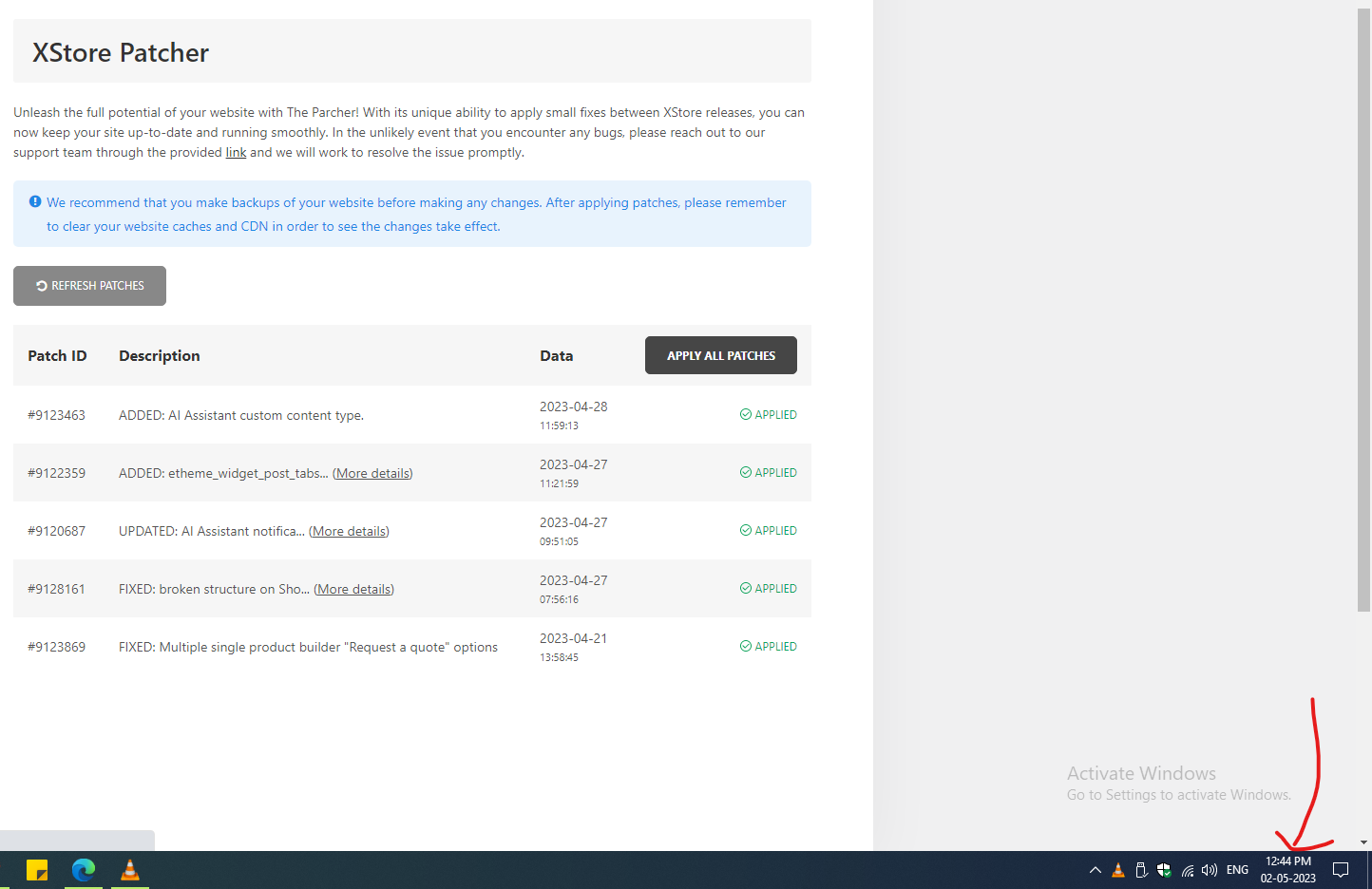The width and height of the screenshot is (1372, 889).
Task: Select patch ID #9120687
Action: coord(56,531)
